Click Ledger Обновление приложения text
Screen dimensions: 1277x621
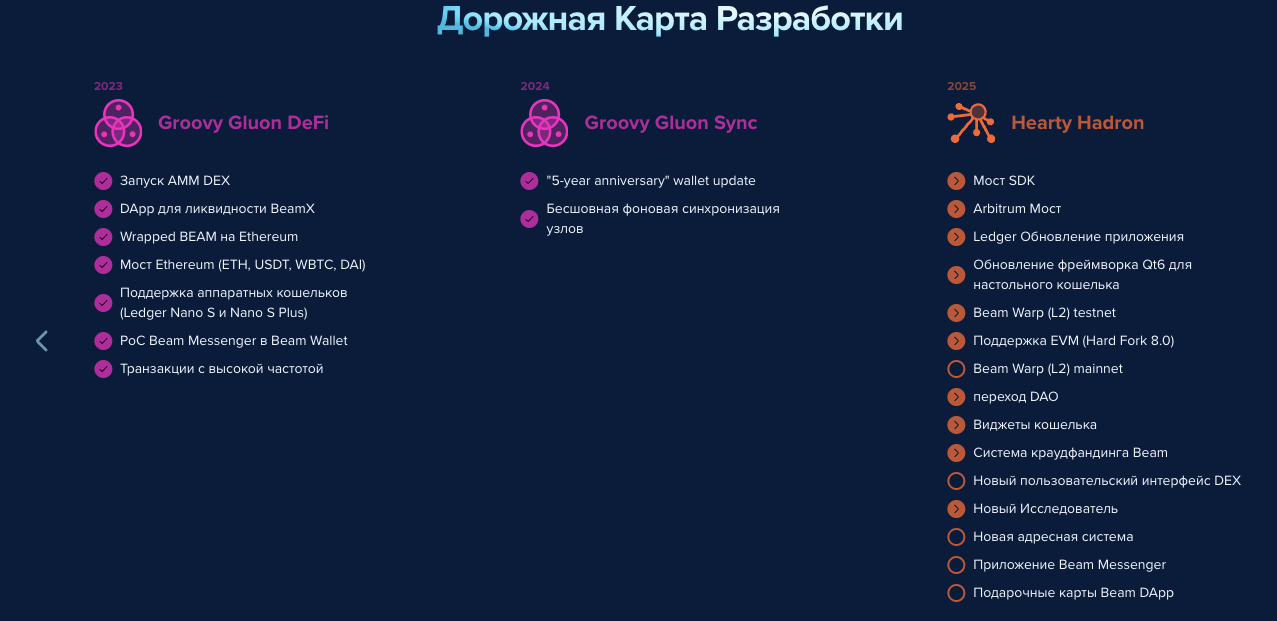click(1078, 237)
